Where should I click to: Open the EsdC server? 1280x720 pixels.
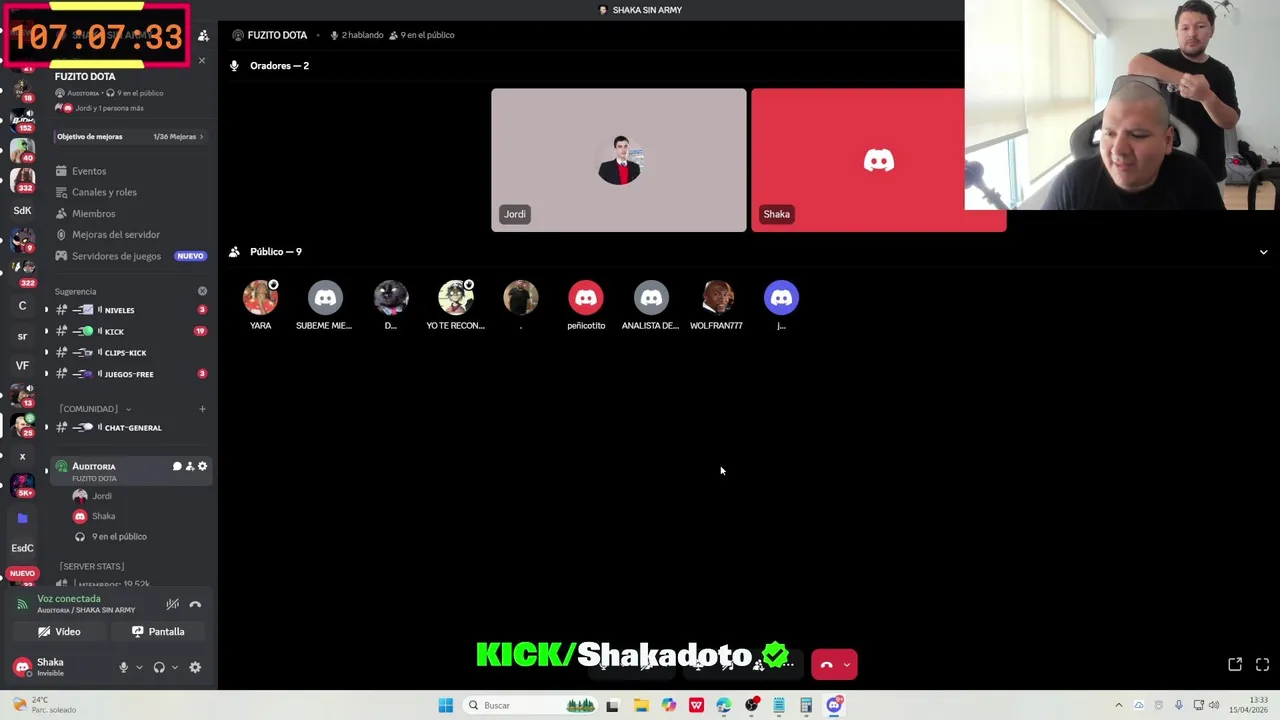pos(22,548)
